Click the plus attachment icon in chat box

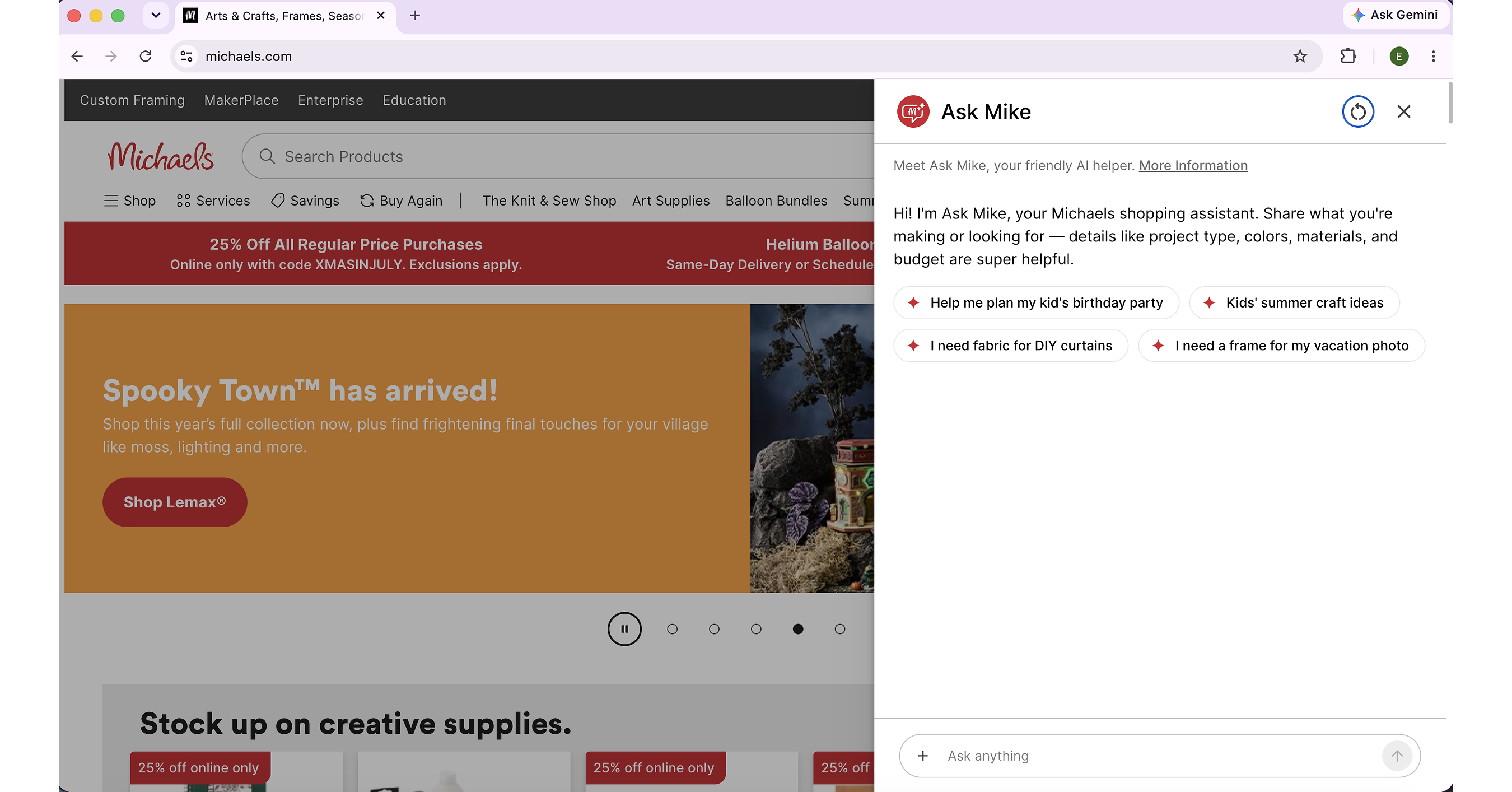[923, 756]
